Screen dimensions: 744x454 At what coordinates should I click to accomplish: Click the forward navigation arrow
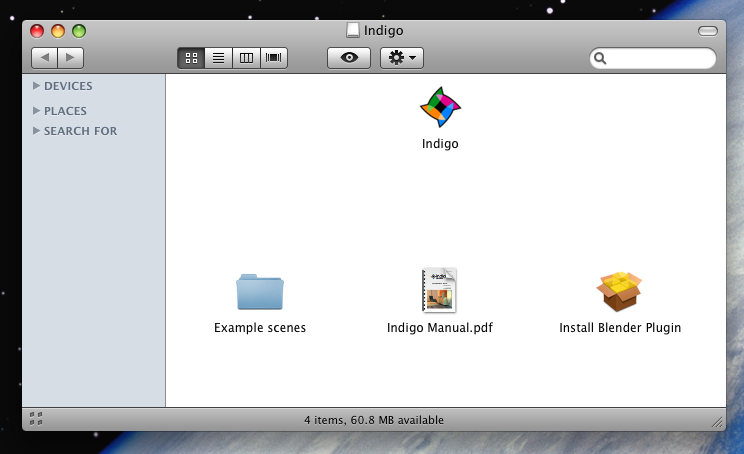click(70, 58)
